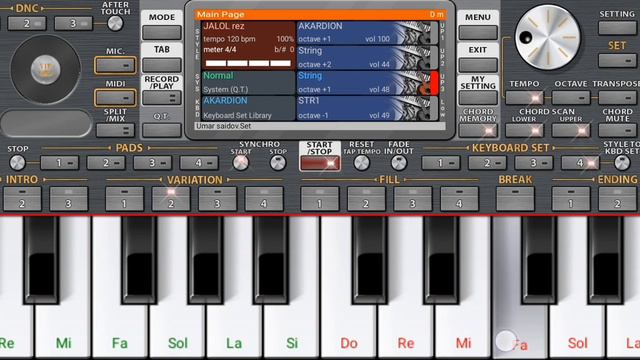Toggle Chord Scan Upper
640x360 pixels.
coord(571,131)
